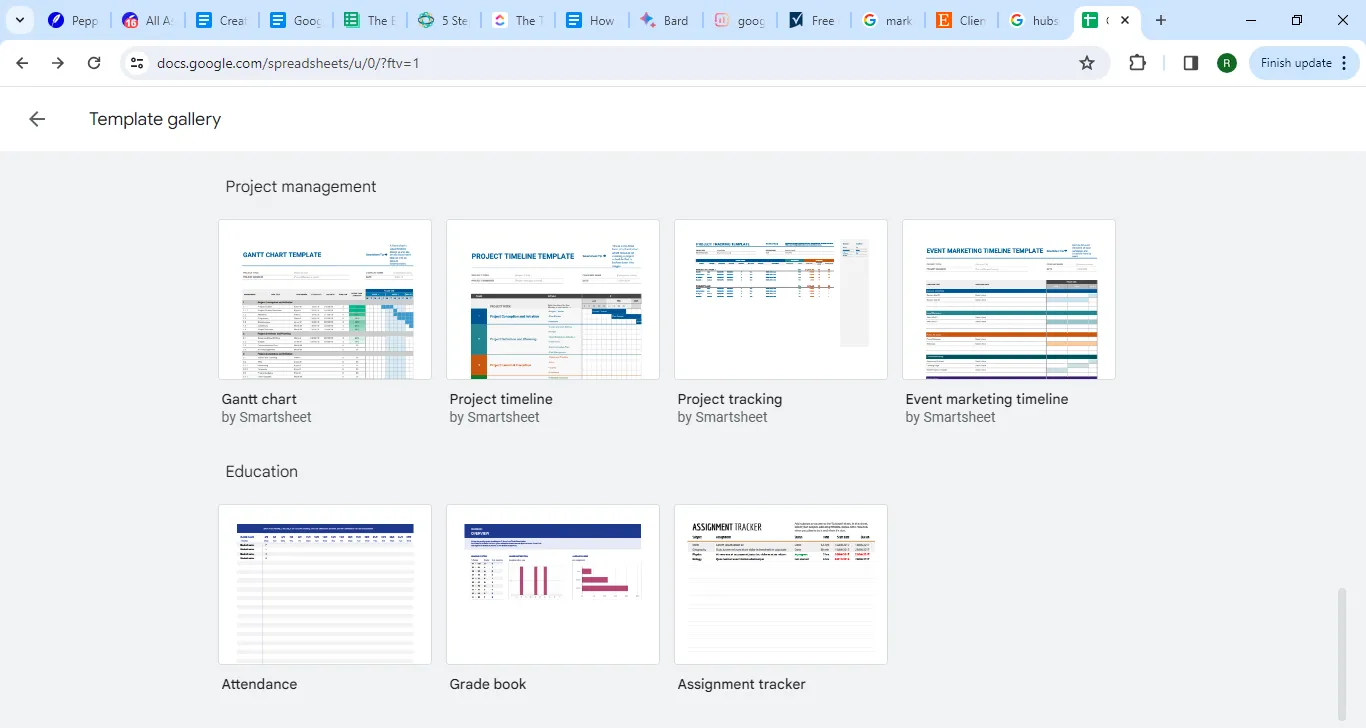Click the Assignment tracker title text
The height and width of the screenshot is (728, 1366).
pyautogui.click(x=742, y=684)
